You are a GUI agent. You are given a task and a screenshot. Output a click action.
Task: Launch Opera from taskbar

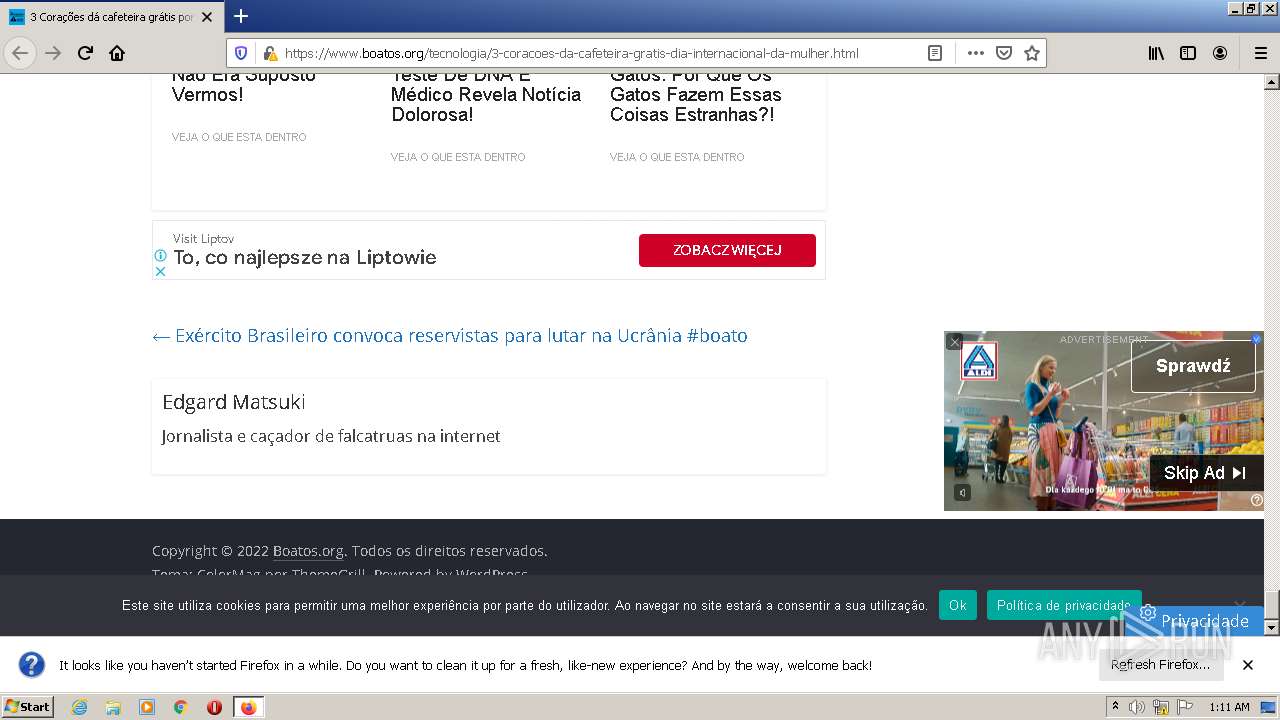pyautogui.click(x=214, y=707)
